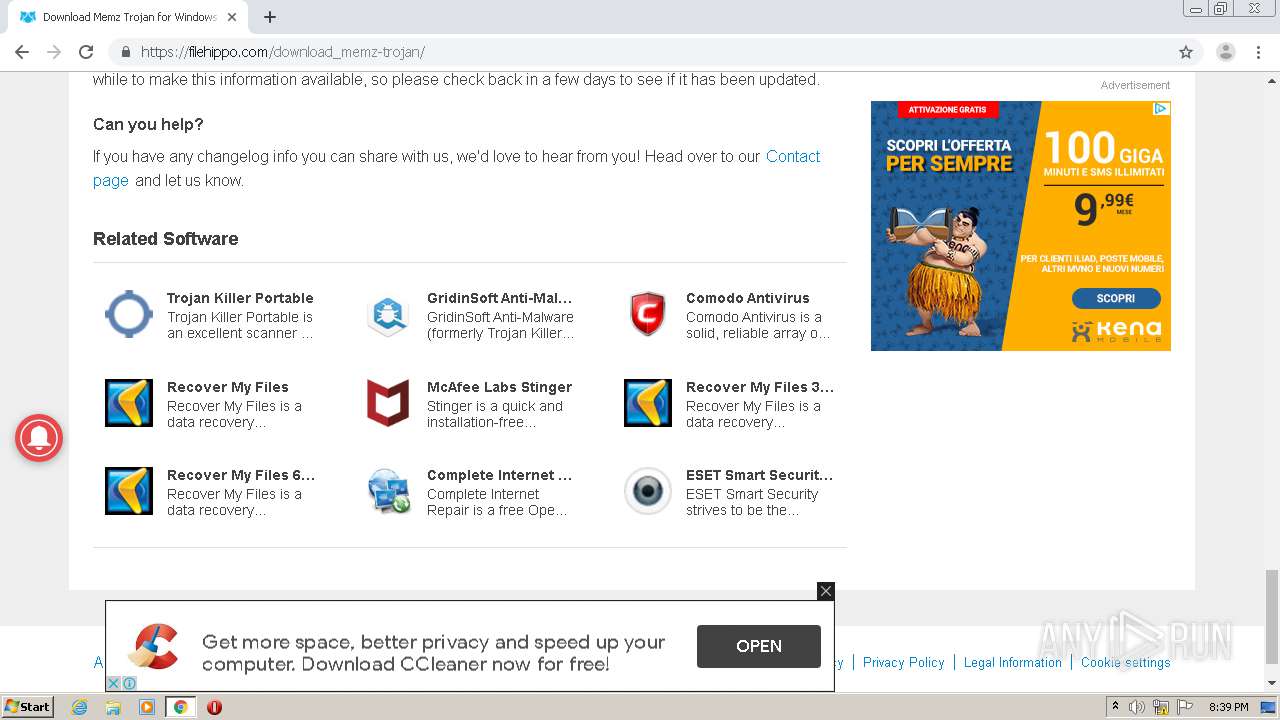Open the Privacy Policy footer link
This screenshot has height=720, width=1280.
click(x=904, y=662)
